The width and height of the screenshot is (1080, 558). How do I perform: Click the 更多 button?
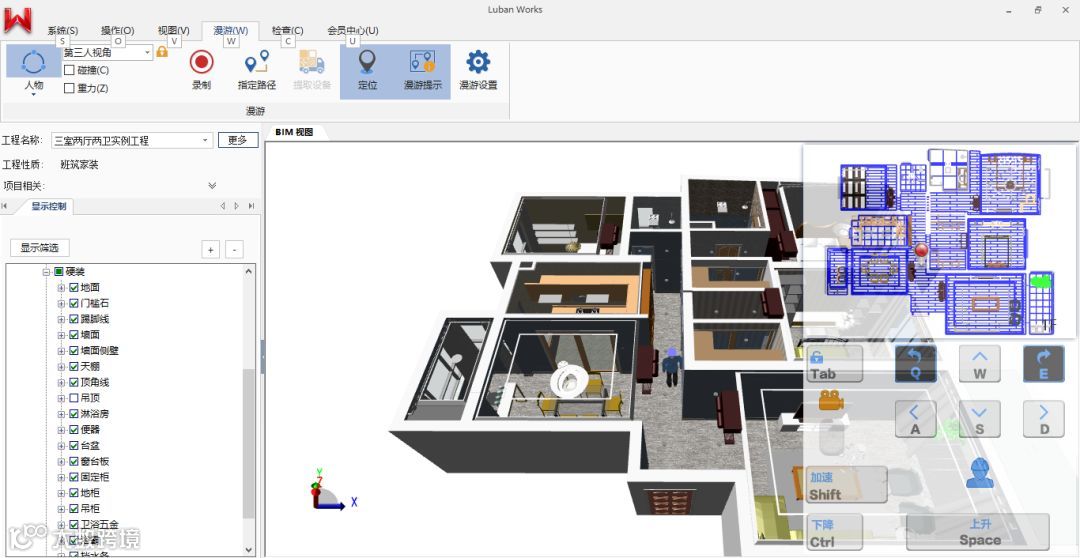pyautogui.click(x=238, y=141)
